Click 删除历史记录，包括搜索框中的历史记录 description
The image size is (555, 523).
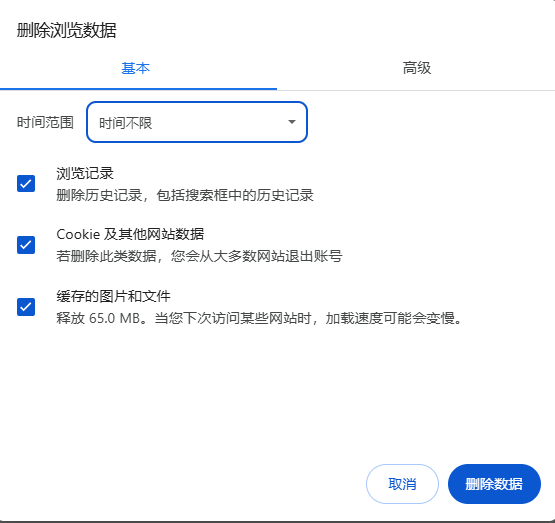(x=185, y=195)
